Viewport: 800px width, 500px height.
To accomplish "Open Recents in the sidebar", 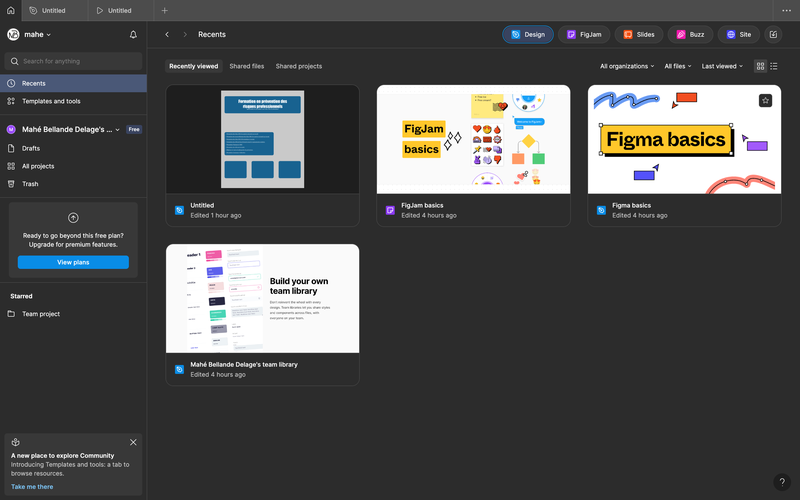I will (73, 83).
